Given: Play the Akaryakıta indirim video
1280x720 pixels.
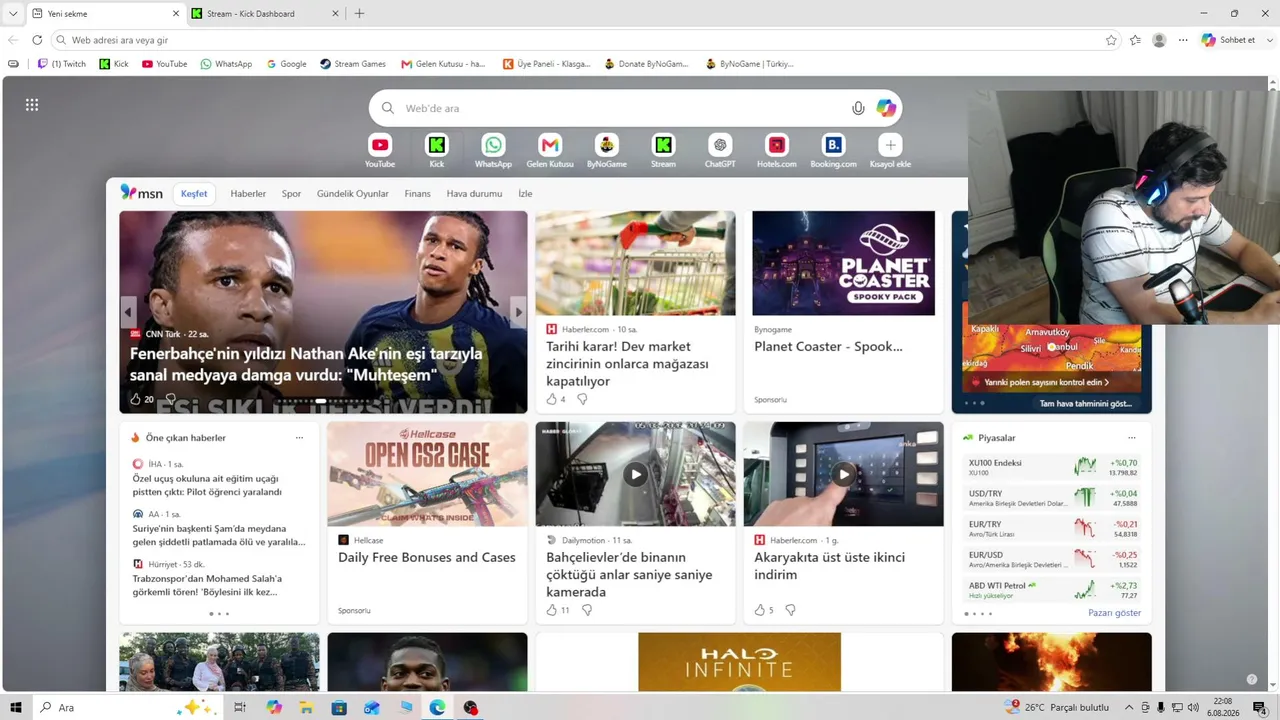Looking at the screenshot, I should tap(843, 475).
